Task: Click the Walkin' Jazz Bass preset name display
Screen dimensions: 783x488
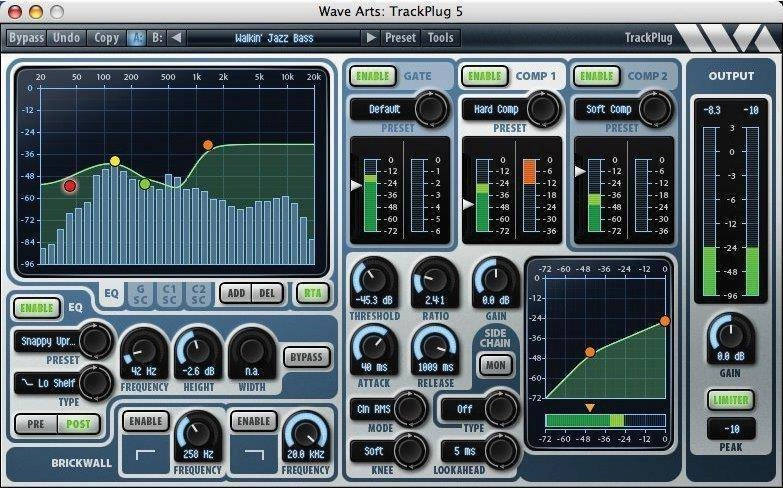Action: 274,38
